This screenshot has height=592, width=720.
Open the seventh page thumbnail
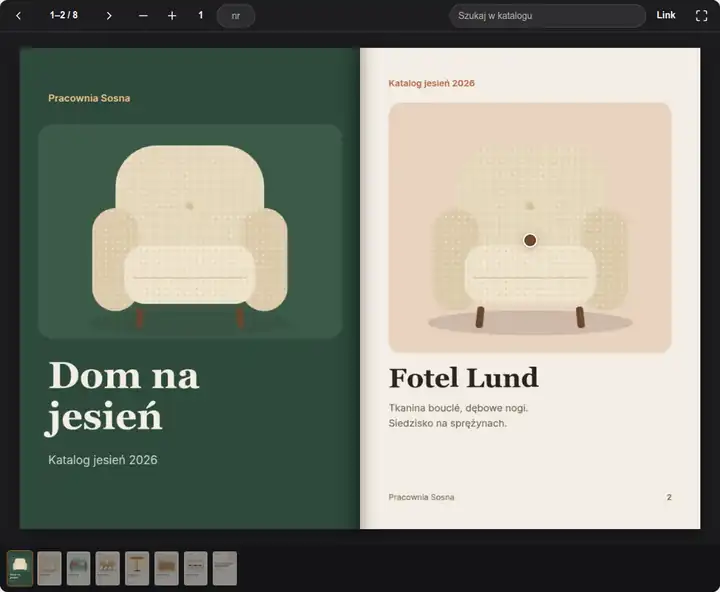[196, 568]
